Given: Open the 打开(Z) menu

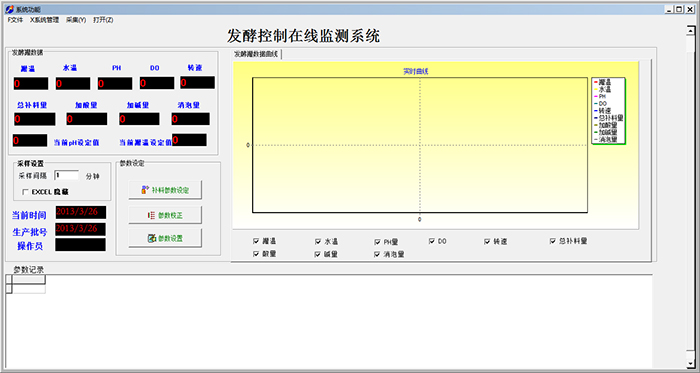Looking at the screenshot, I should point(103,20).
